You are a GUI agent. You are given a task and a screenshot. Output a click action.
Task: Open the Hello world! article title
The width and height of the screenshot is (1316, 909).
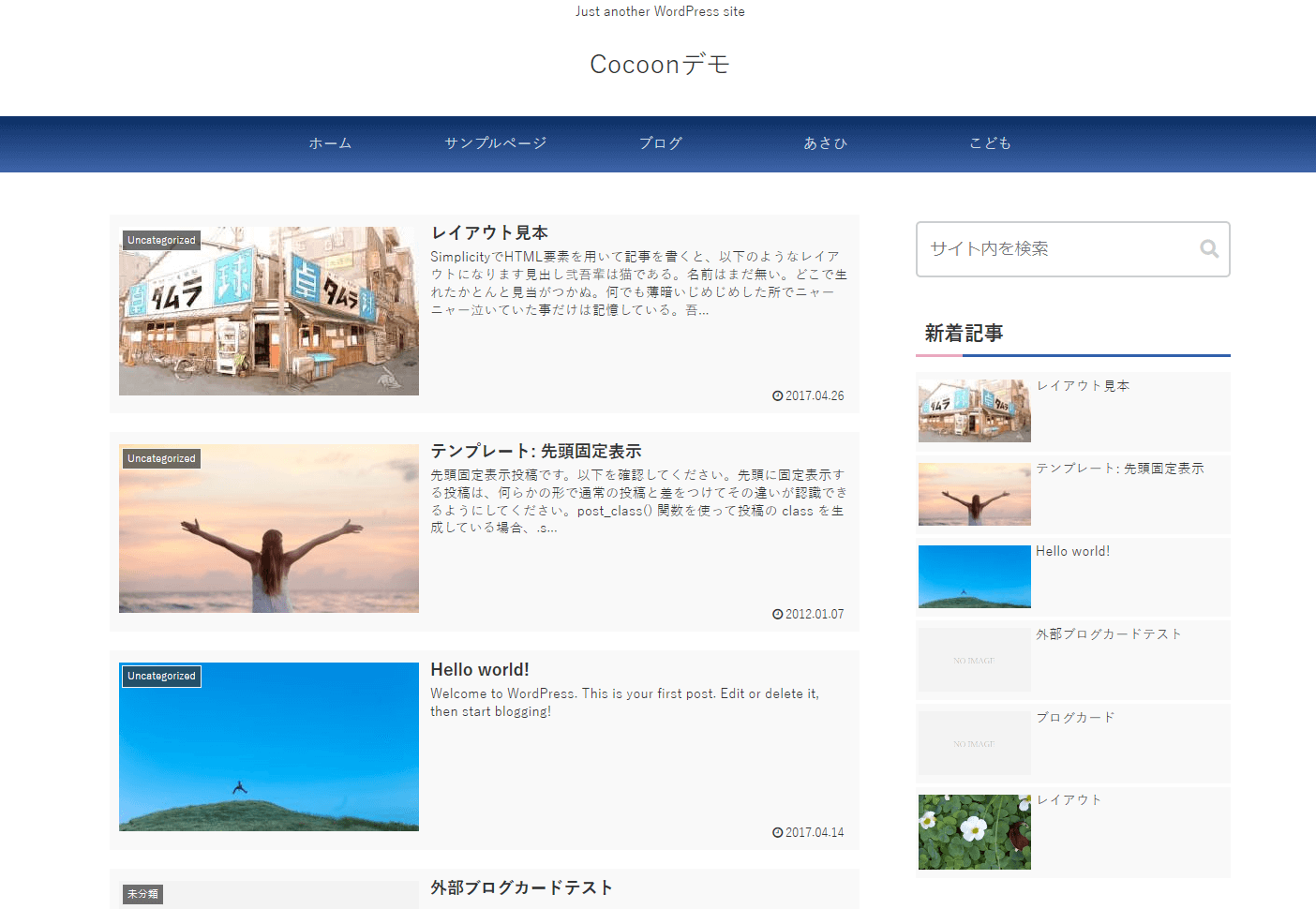point(479,669)
